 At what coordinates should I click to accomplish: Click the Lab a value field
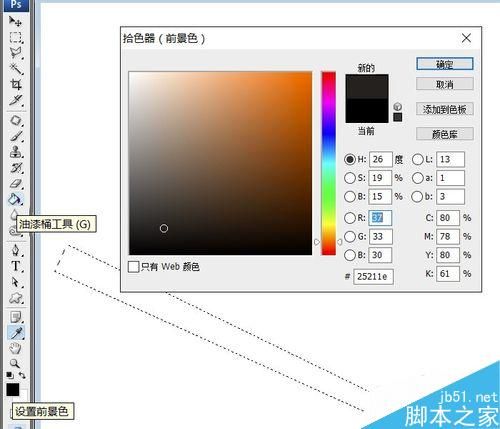coord(450,178)
